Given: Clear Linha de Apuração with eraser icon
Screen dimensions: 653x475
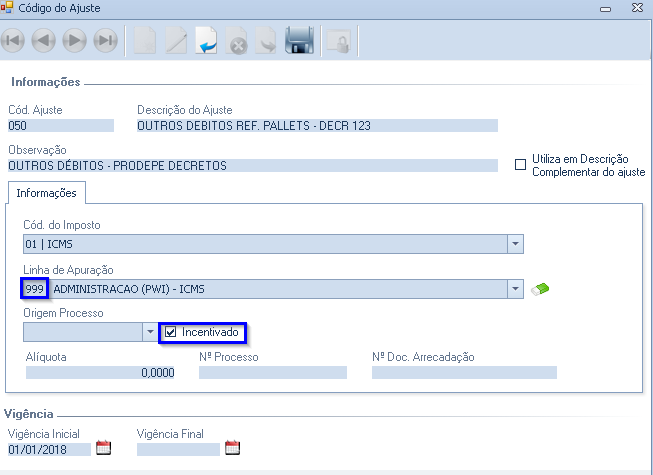Looking at the screenshot, I should pos(540,289).
